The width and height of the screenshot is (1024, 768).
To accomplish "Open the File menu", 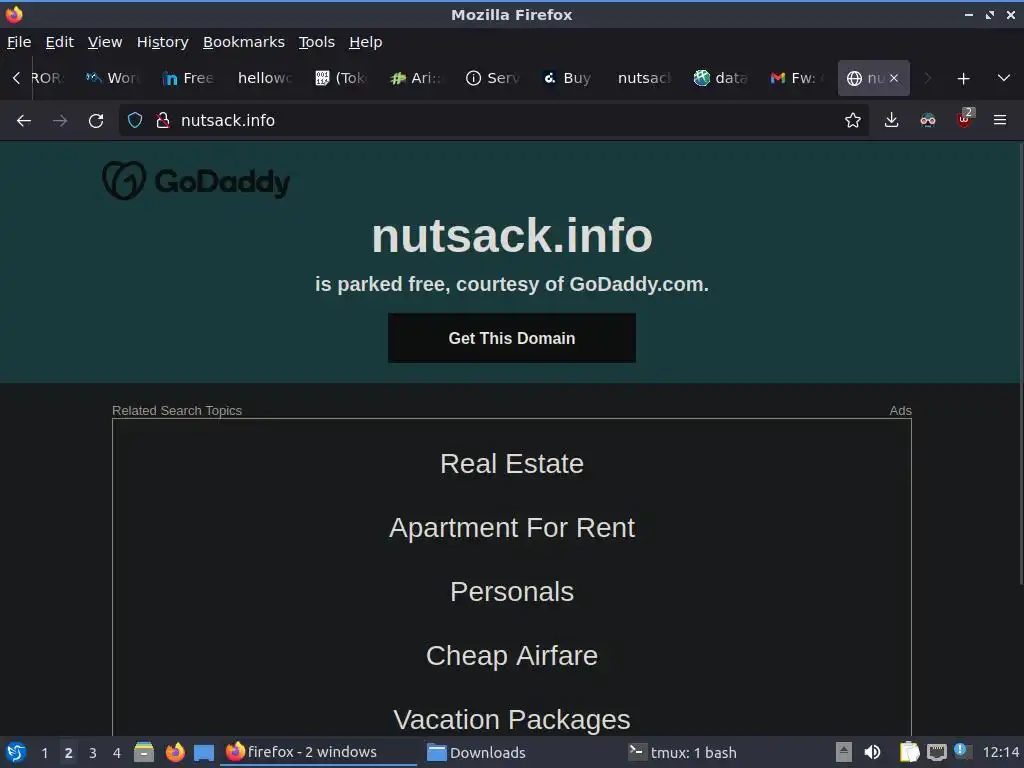I will tap(19, 42).
